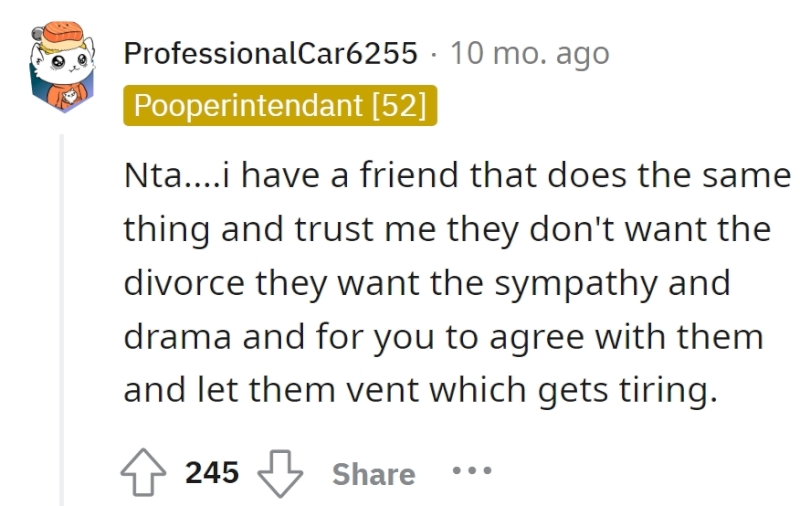Share this comment using the Share button
Image resolution: width=800 pixels, height=506 pixels.
pyautogui.click(x=373, y=474)
